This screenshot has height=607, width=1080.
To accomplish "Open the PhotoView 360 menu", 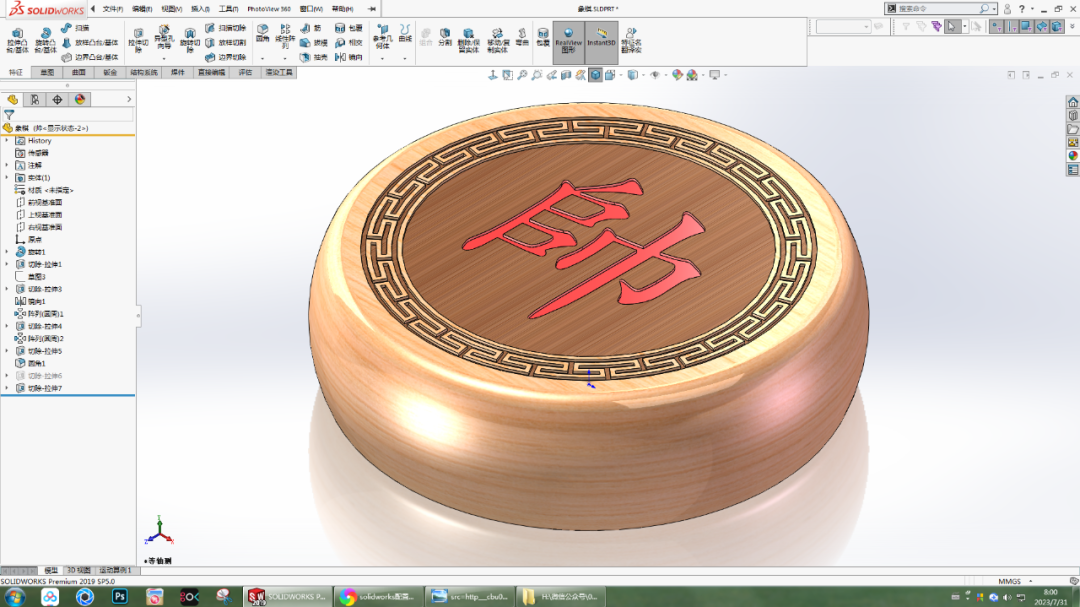I will (269, 9).
